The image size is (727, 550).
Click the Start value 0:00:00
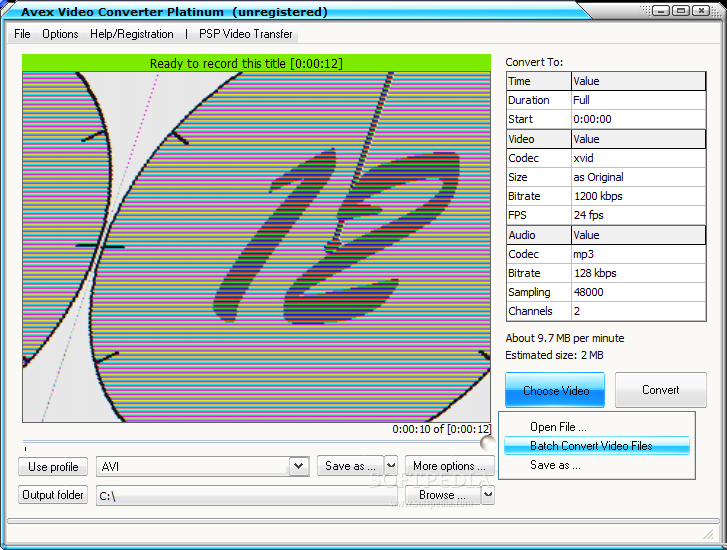coord(638,119)
